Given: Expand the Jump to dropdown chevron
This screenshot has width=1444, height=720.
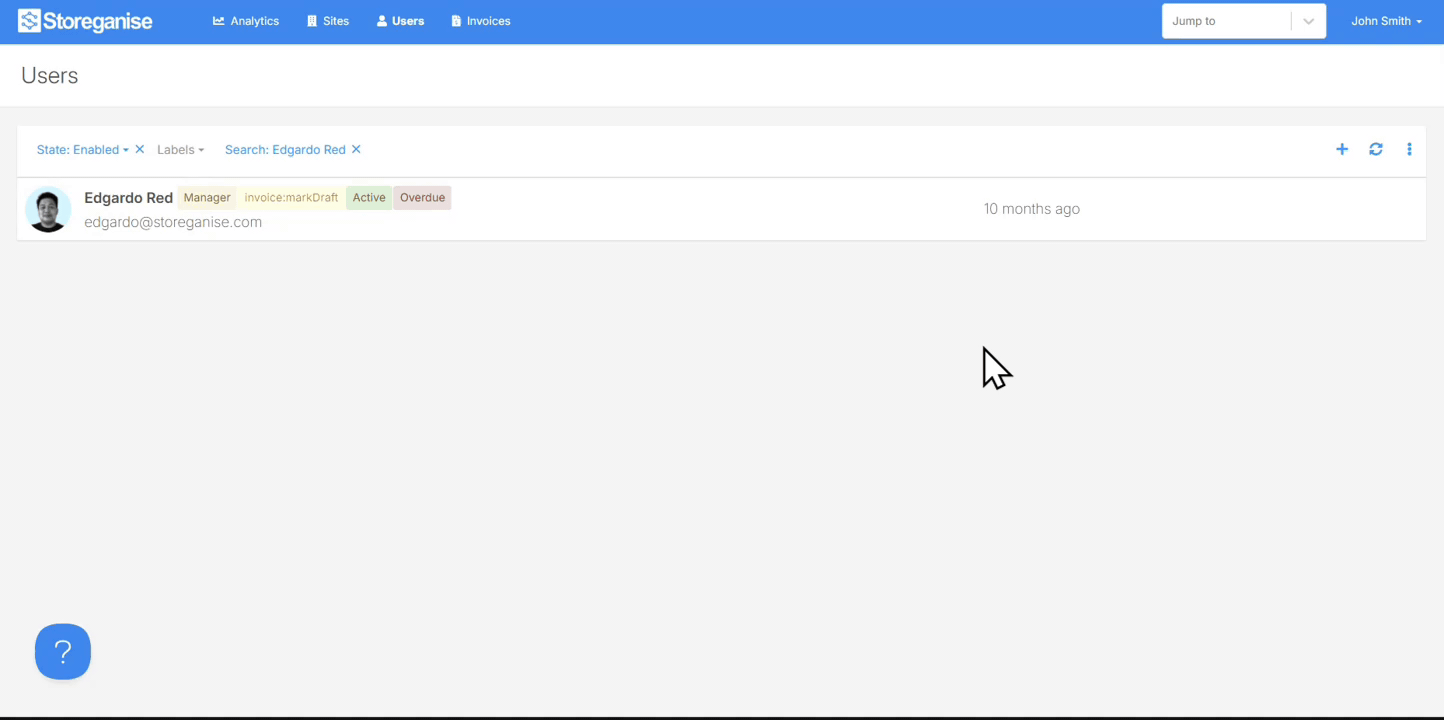Looking at the screenshot, I should tap(1308, 21).
